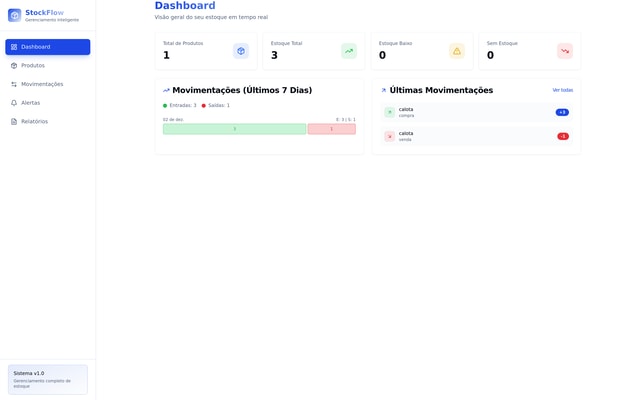Screen dimensions: 640x400
Task: Click the venda label under calota
Action: [405, 140]
